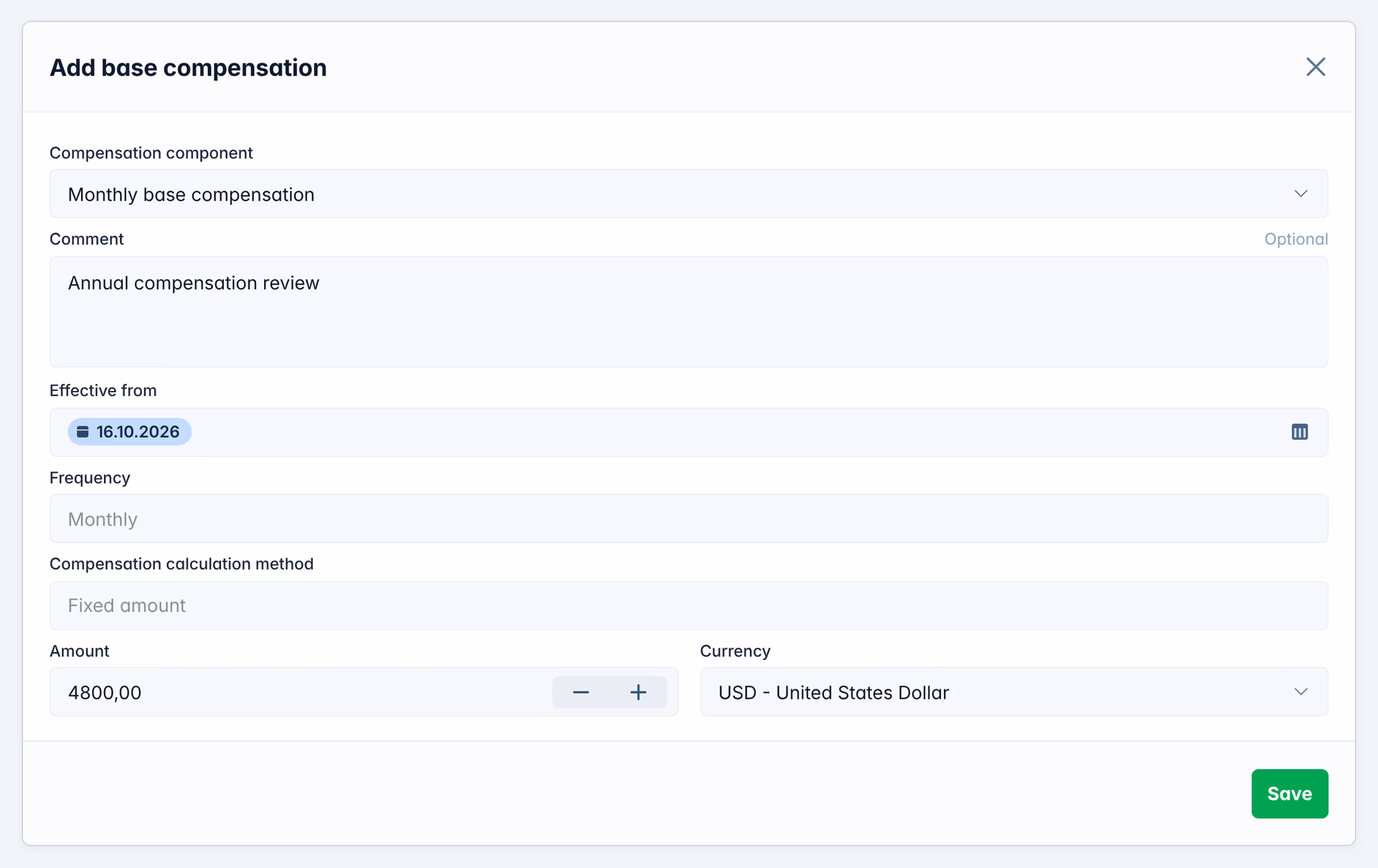Click the Fixed amount calculation method field
This screenshot has width=1378, height=868.
point(688,606)
